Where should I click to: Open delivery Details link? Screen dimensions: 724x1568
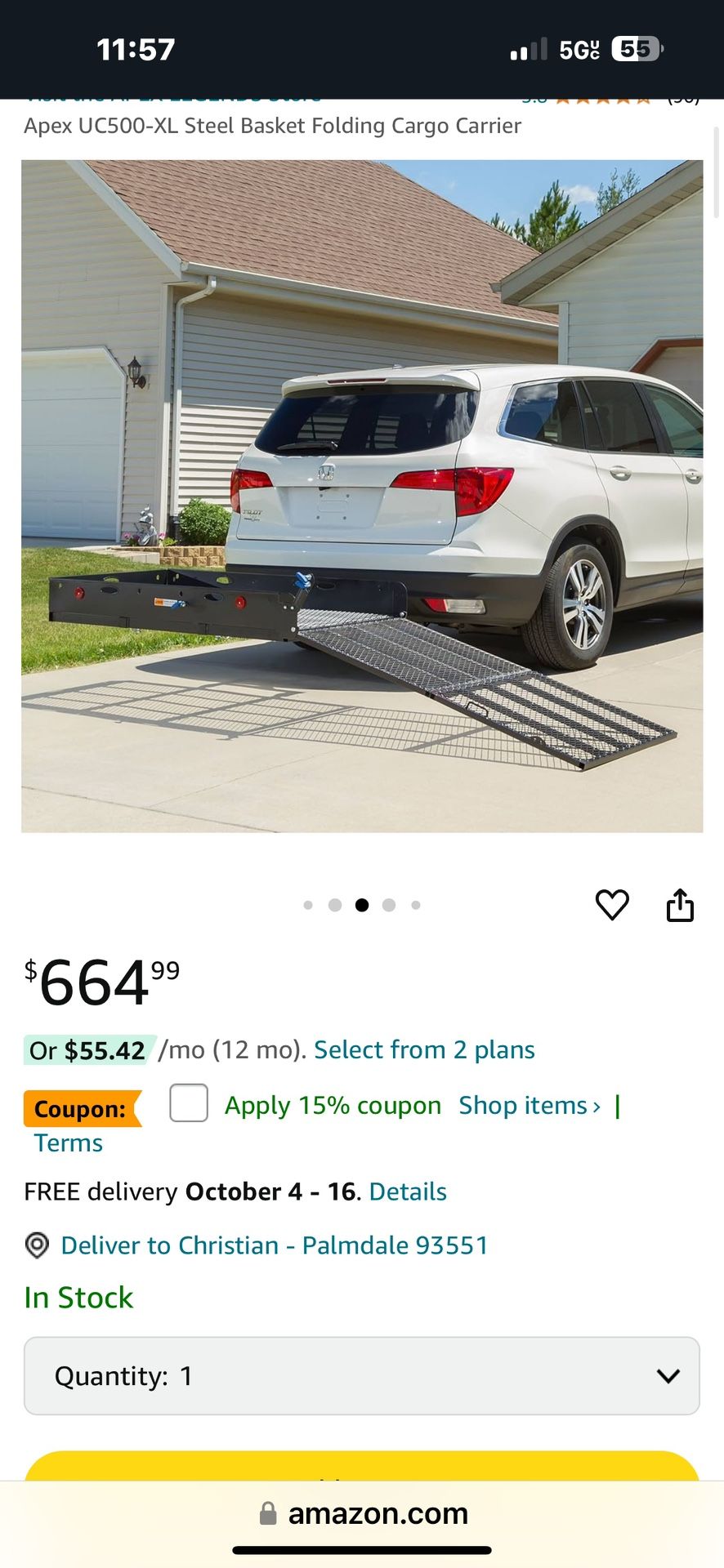coord(408,1192)
